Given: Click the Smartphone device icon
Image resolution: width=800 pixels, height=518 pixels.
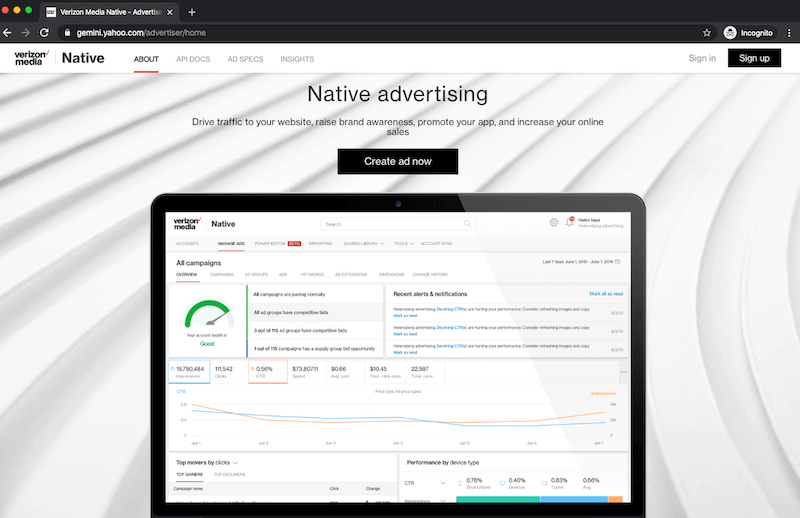Looking at the screenshot, I should [460, 483].
